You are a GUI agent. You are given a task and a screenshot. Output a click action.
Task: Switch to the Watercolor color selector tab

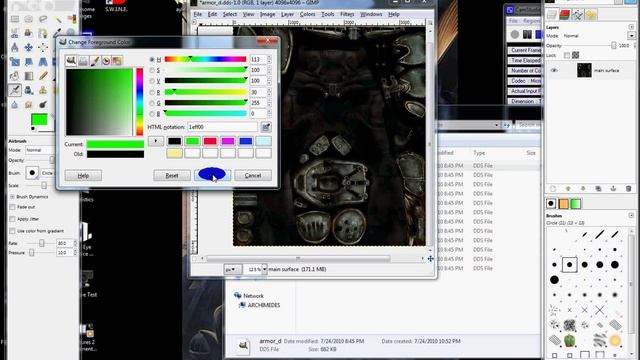coord(95,61)
